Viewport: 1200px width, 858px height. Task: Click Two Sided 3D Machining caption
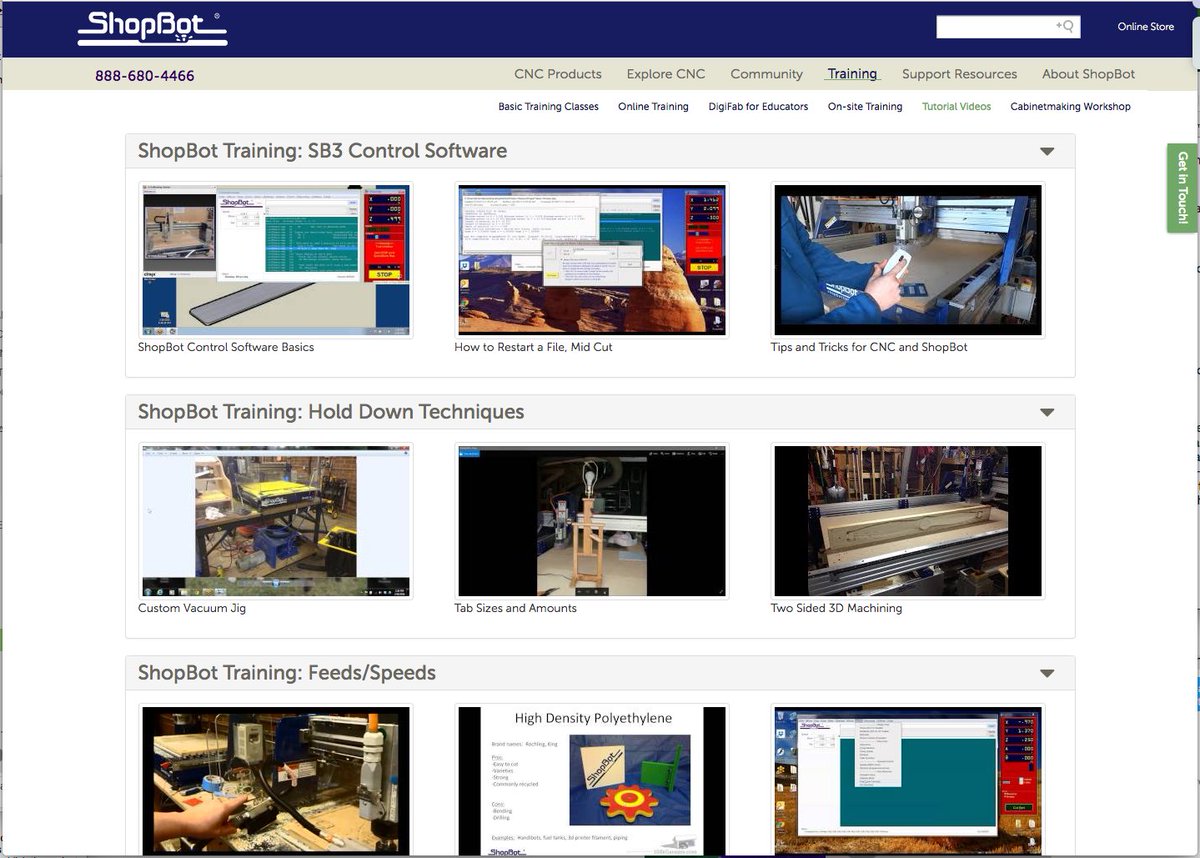(x=836, y=608)
